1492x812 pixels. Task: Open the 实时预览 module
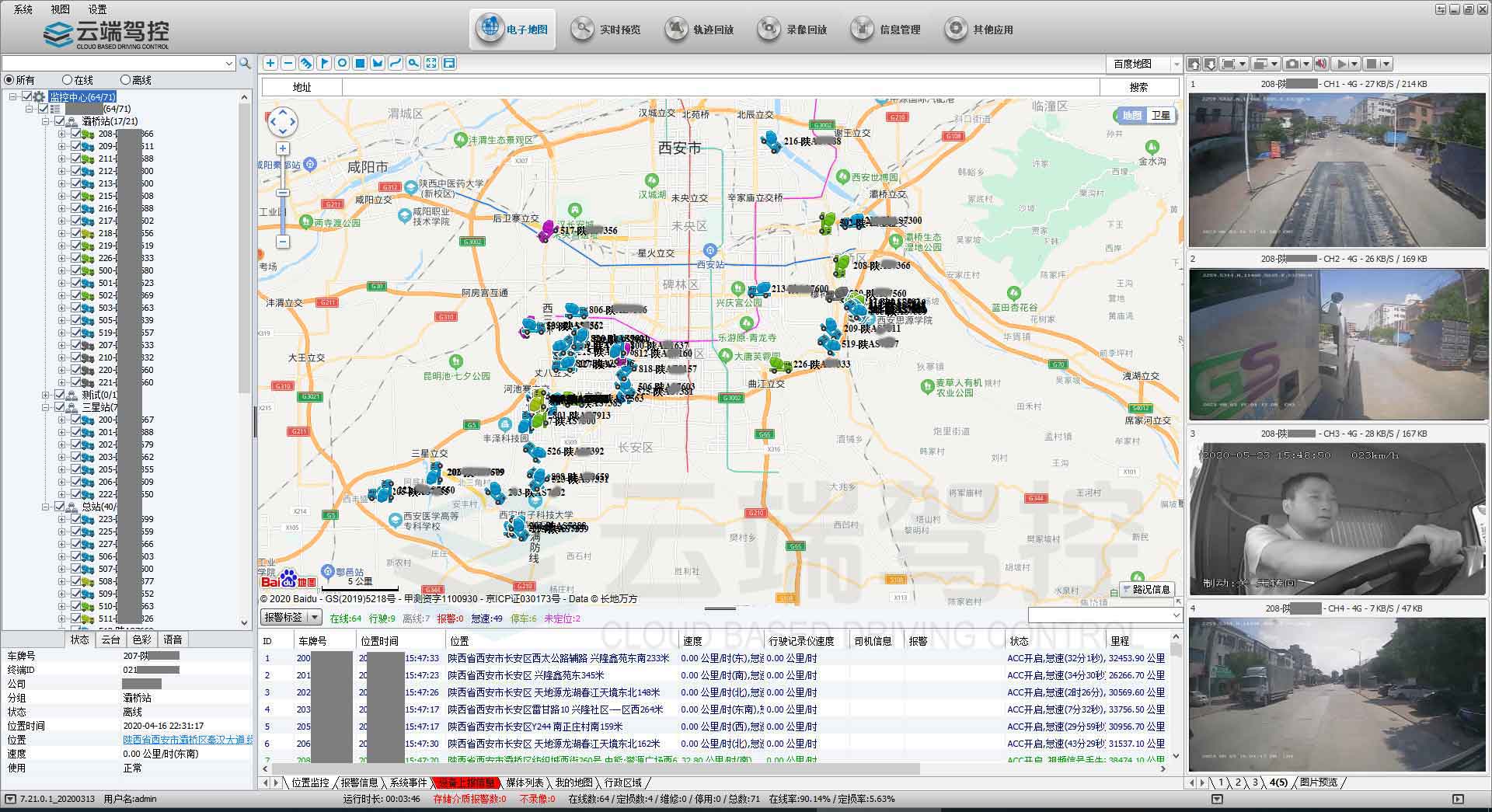coord(605,30)
